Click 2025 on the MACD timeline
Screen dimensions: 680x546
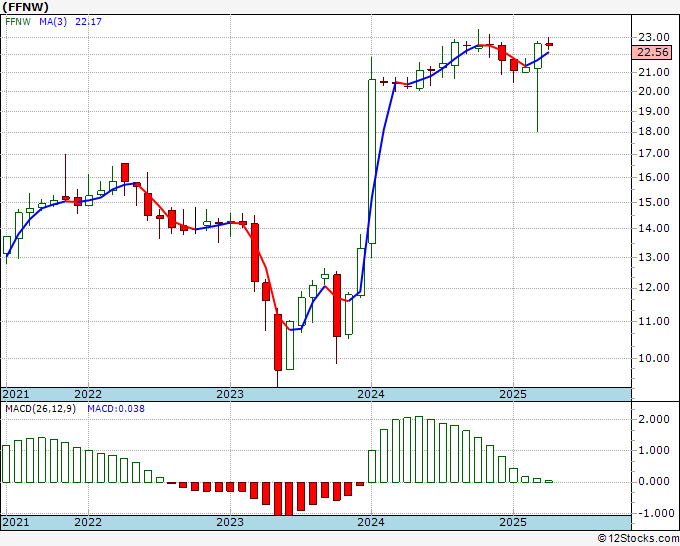point(513,522)
